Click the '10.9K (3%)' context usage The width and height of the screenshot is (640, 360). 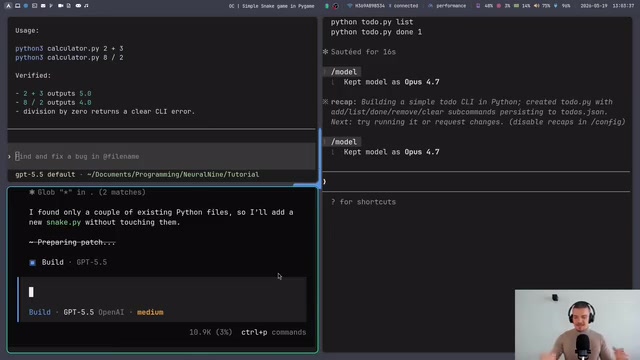click(x=211, y=332)
